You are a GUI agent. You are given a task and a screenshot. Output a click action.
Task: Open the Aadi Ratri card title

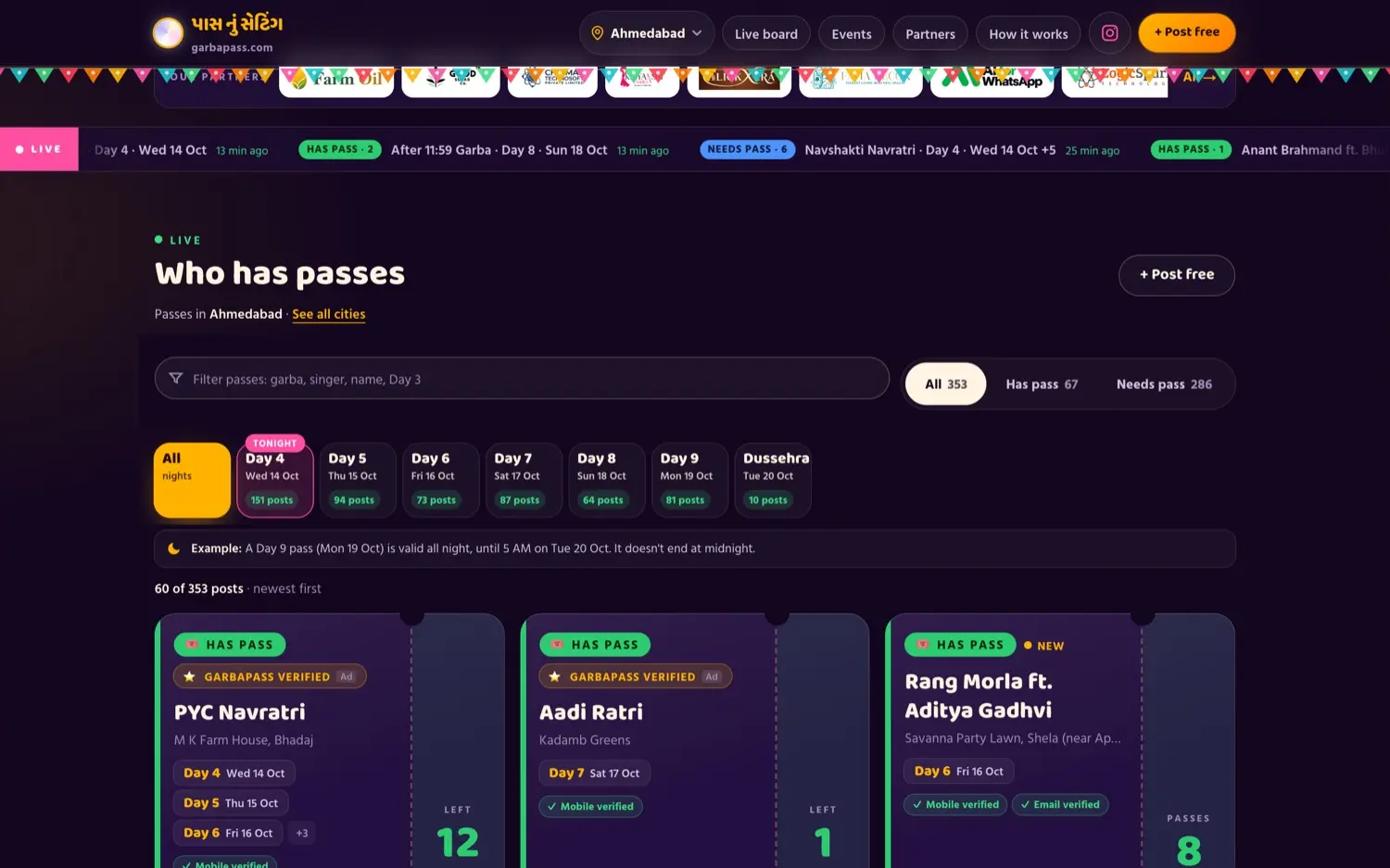click(x=591, y=712)
